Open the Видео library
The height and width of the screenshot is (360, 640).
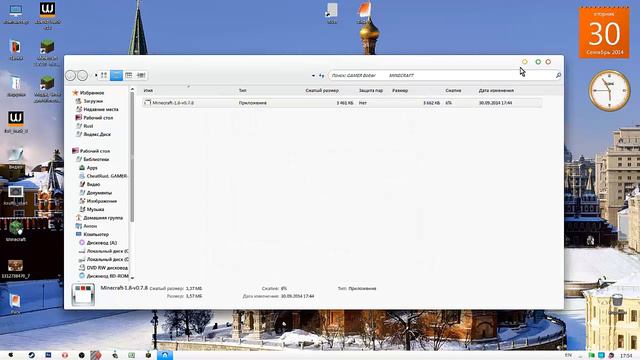(x=93, y=184)
